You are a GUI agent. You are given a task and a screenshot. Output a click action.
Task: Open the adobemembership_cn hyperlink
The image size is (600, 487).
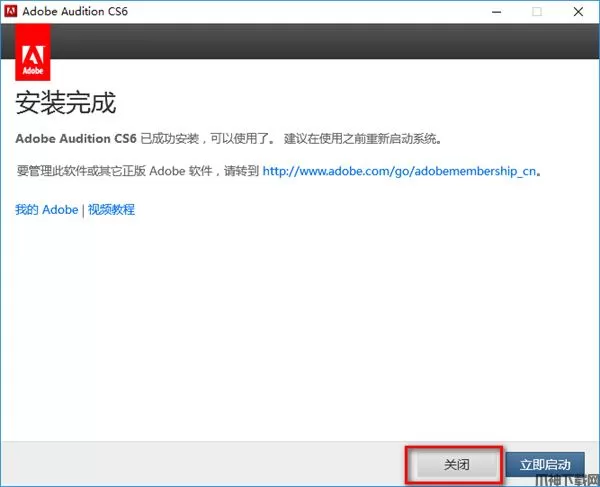coord(399,171)
